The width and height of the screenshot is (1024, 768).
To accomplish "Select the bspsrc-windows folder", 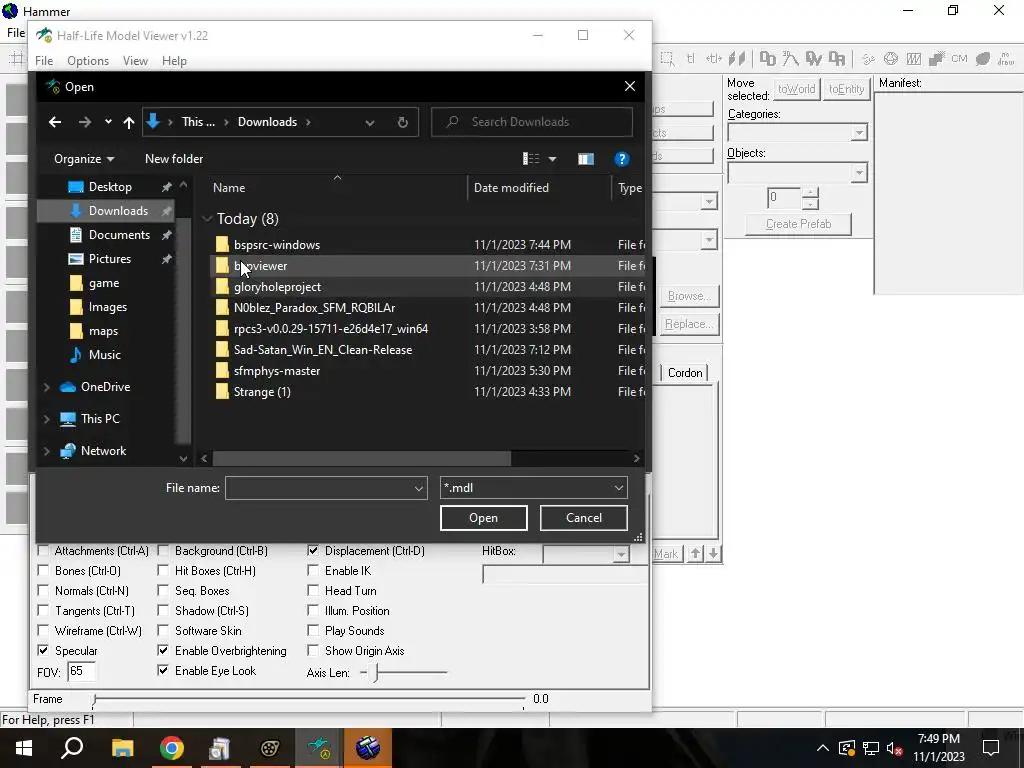I will tap(277, 245).
